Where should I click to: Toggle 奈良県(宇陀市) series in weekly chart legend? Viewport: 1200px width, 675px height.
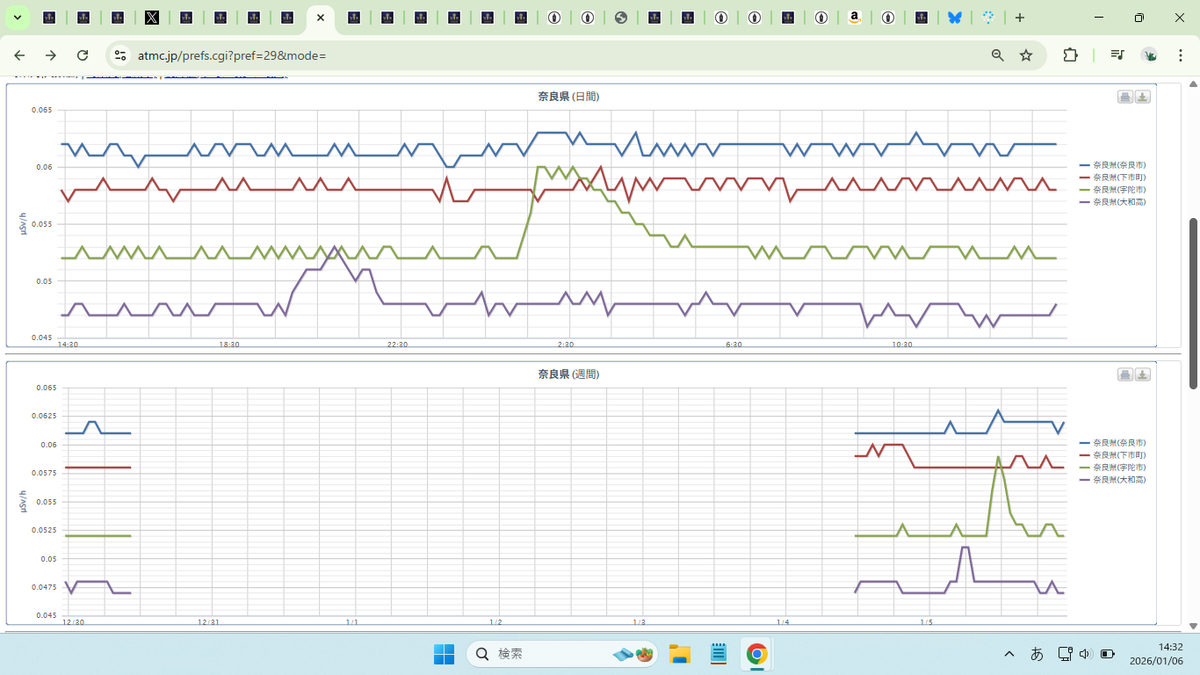coord(1112,467)
